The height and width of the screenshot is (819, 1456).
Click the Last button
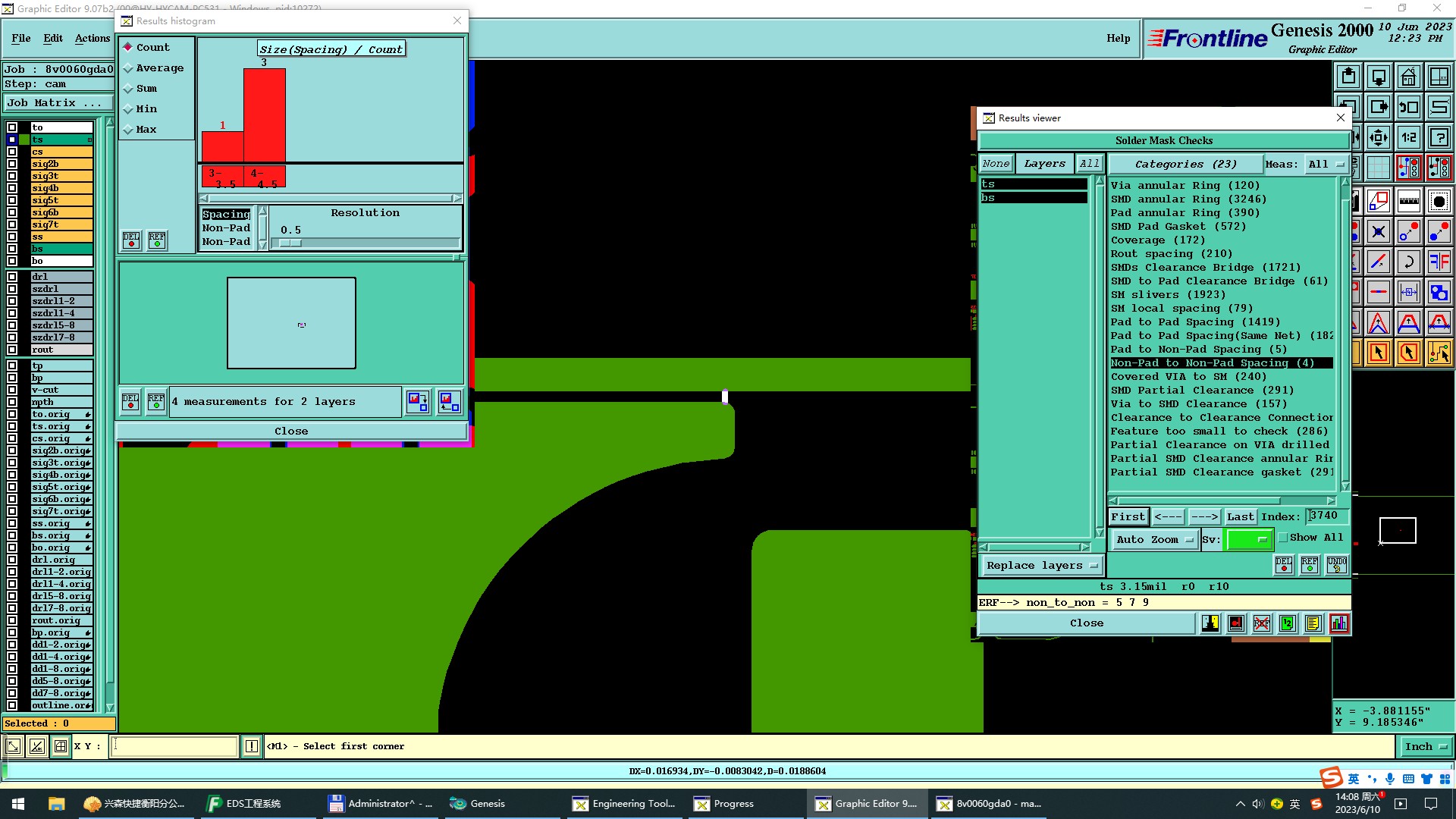coord(1241,516)
